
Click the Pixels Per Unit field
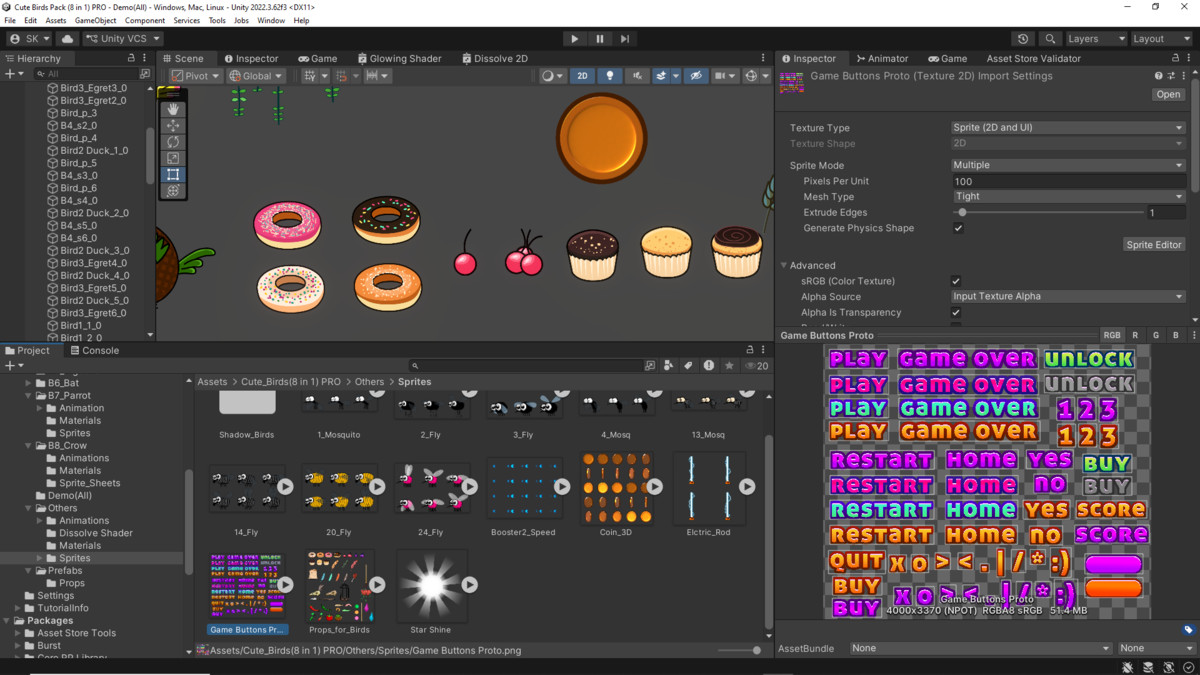(1067, 181)
